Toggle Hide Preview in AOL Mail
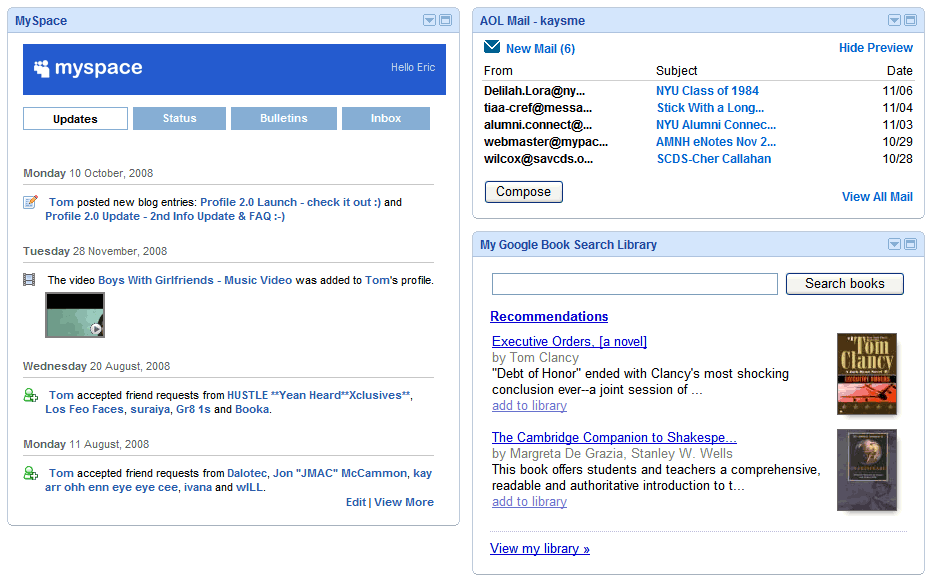The height and width of the screenshot is (583, 932). (876, 47)
